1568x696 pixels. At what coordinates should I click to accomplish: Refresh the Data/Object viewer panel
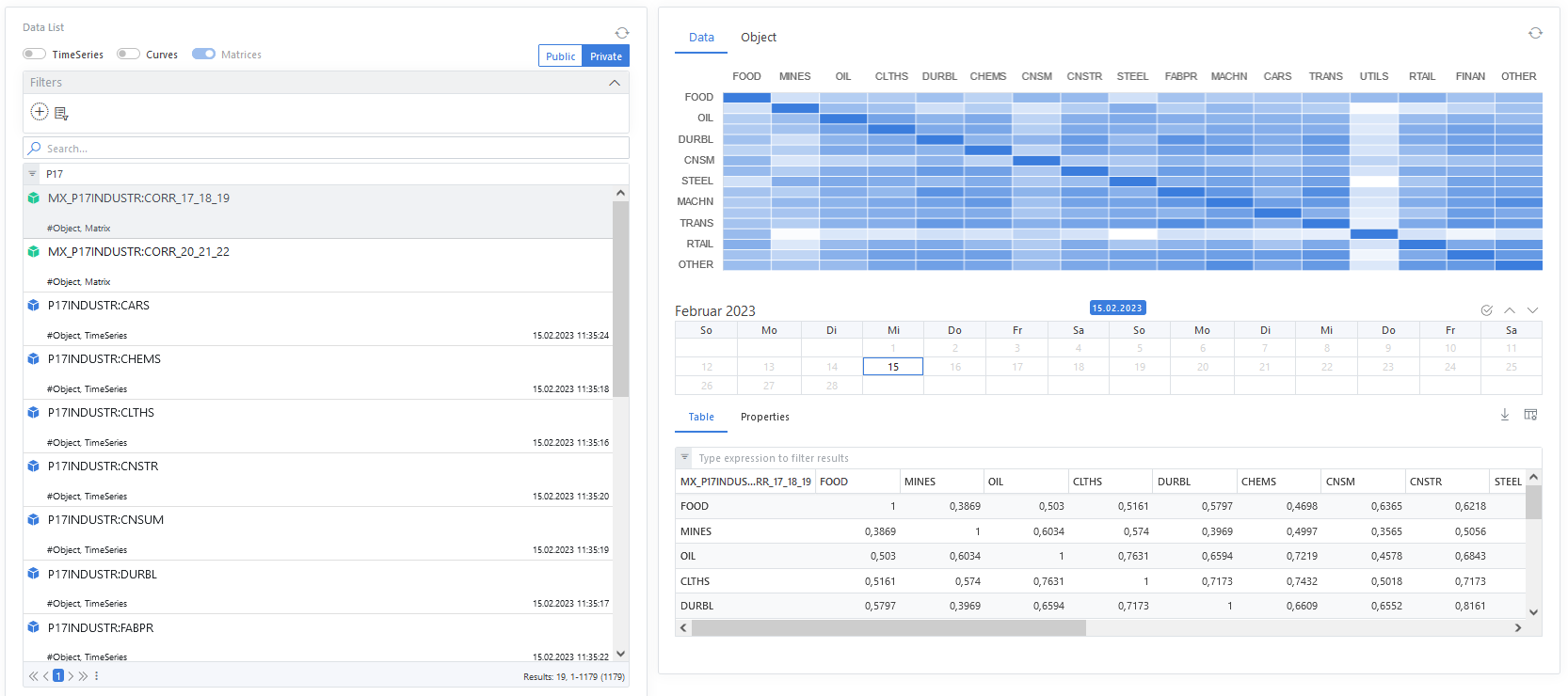coord(1535,33)
